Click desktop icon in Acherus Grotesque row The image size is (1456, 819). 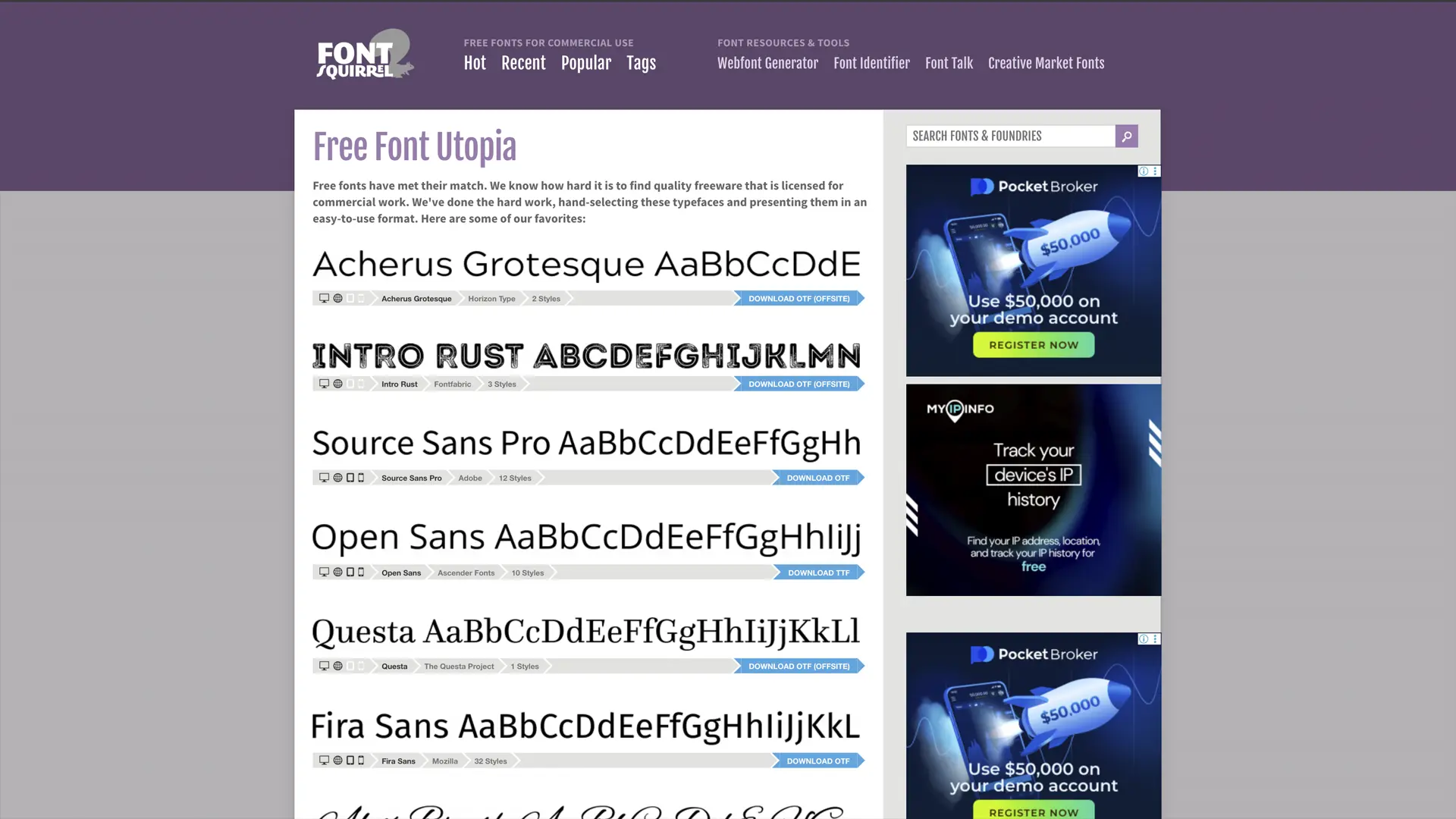pos(324,298)
